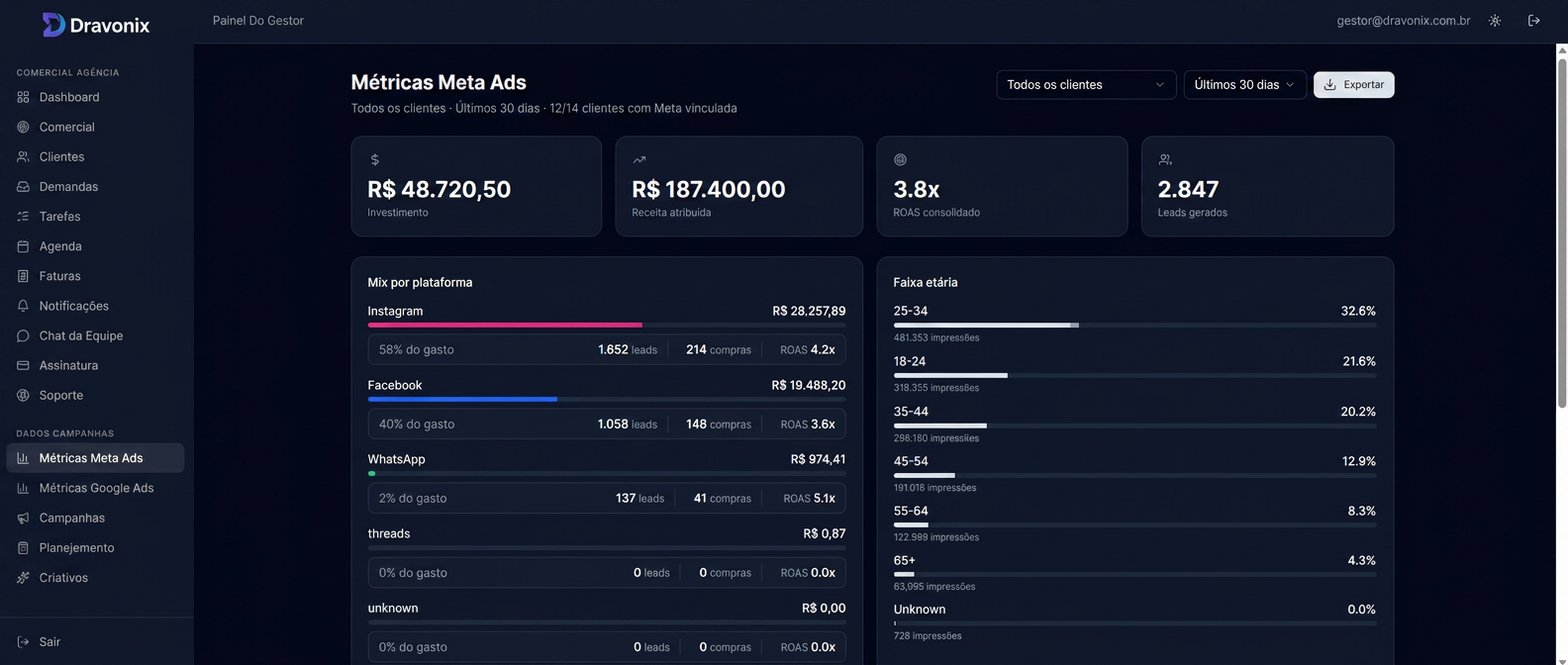This screenshot has width=1568, height=665.
Task: Click the Métricas Meta Ads page heading
Action: click(439, 83)
